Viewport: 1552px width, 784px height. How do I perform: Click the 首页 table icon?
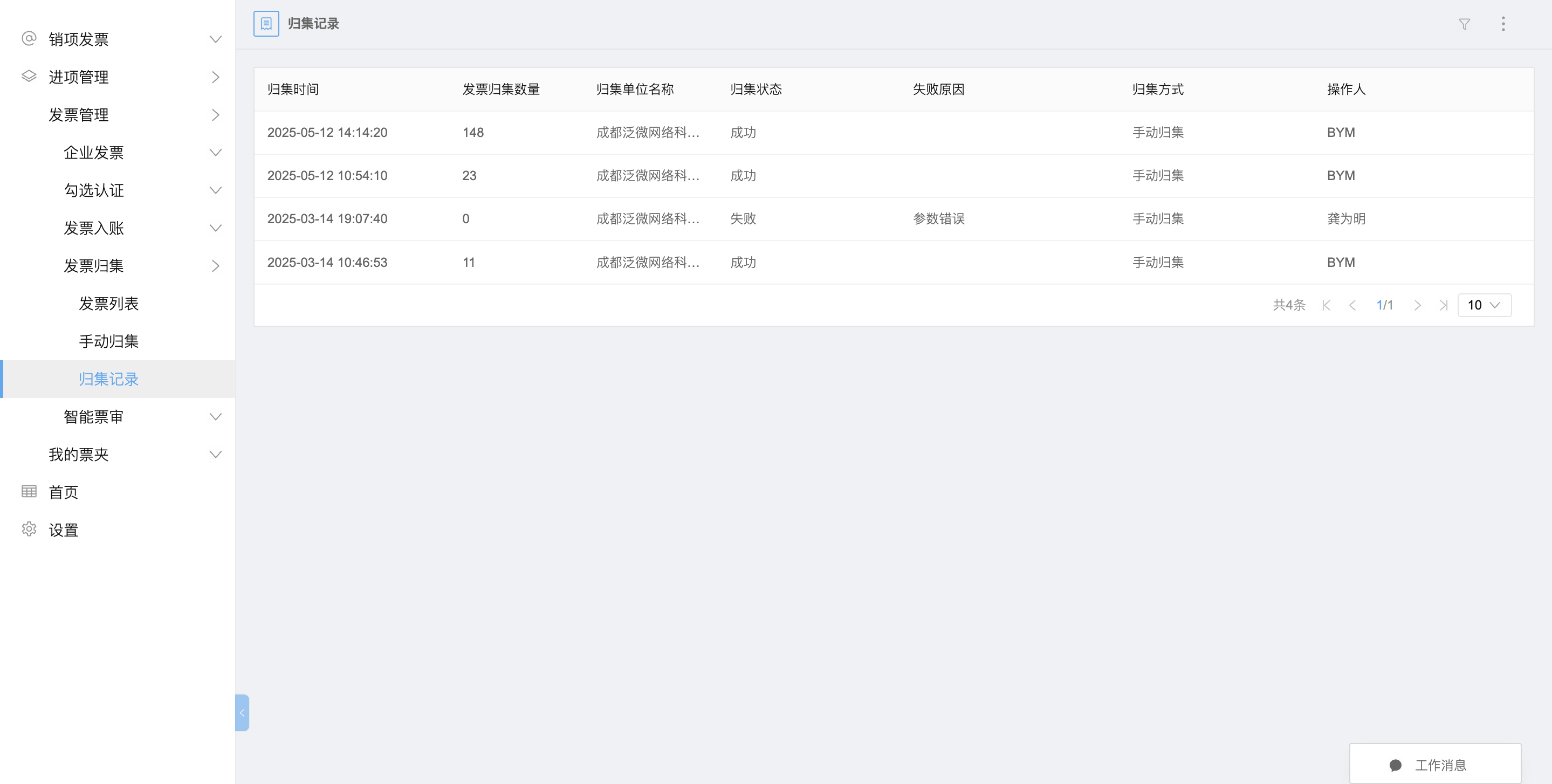29,492
